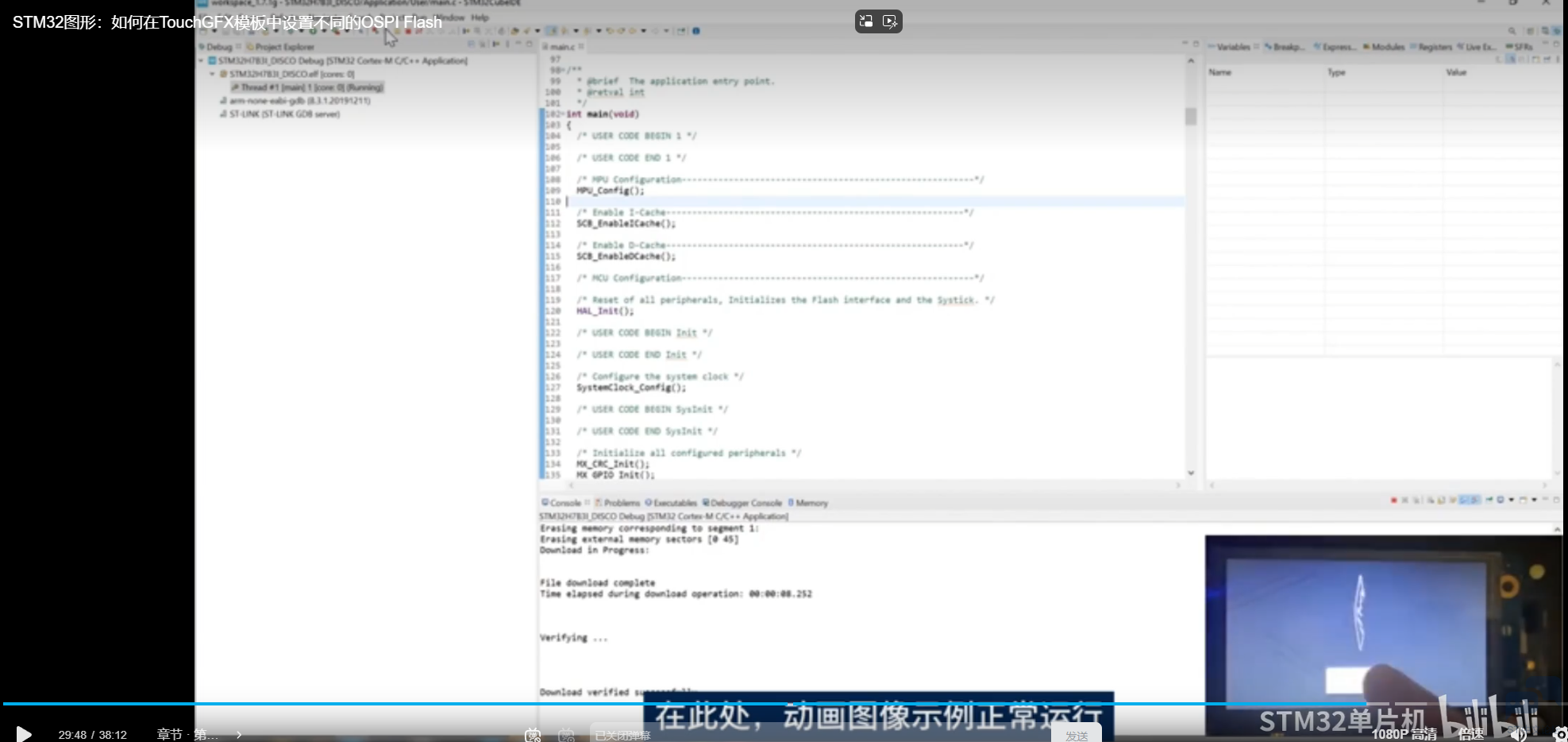Click "File download complete" in the console
1568x742 pixels.
pos(597,583)
